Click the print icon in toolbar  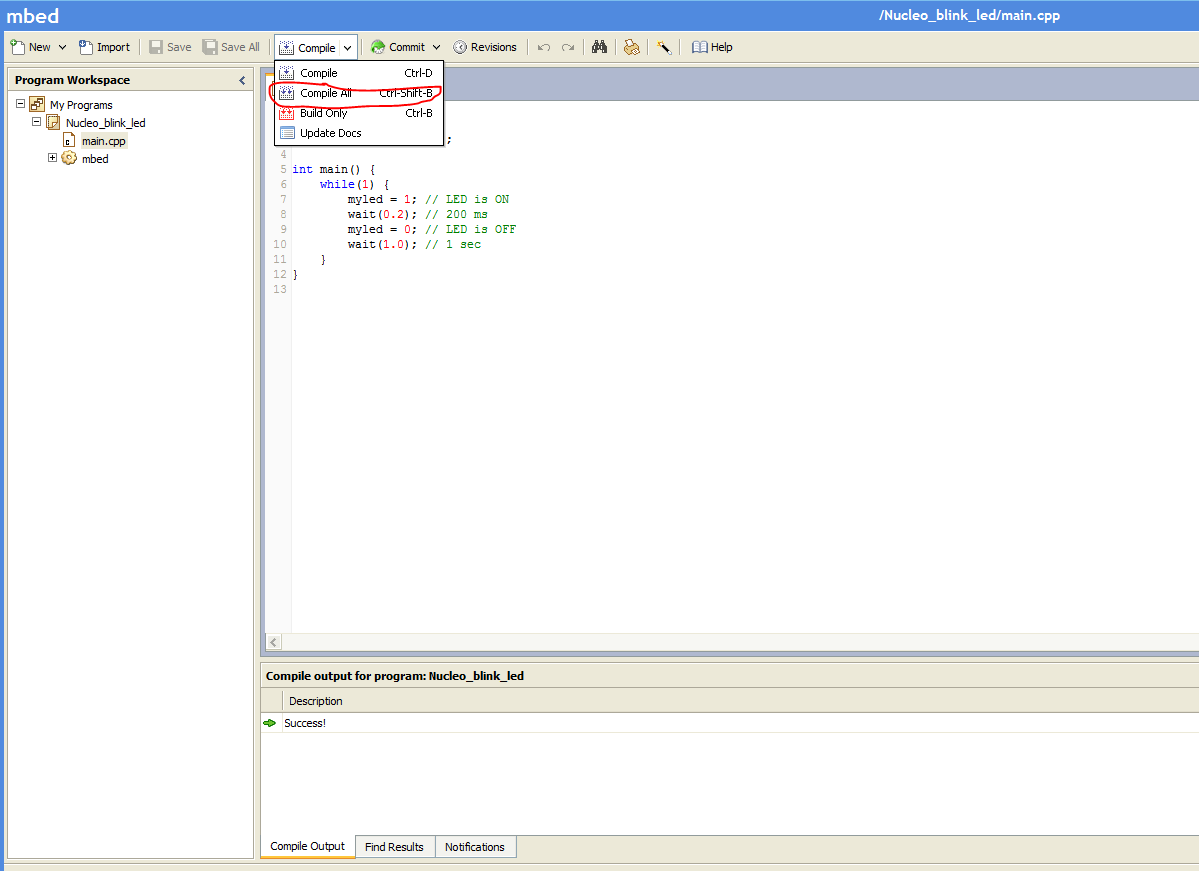click(x=631, y=47)
